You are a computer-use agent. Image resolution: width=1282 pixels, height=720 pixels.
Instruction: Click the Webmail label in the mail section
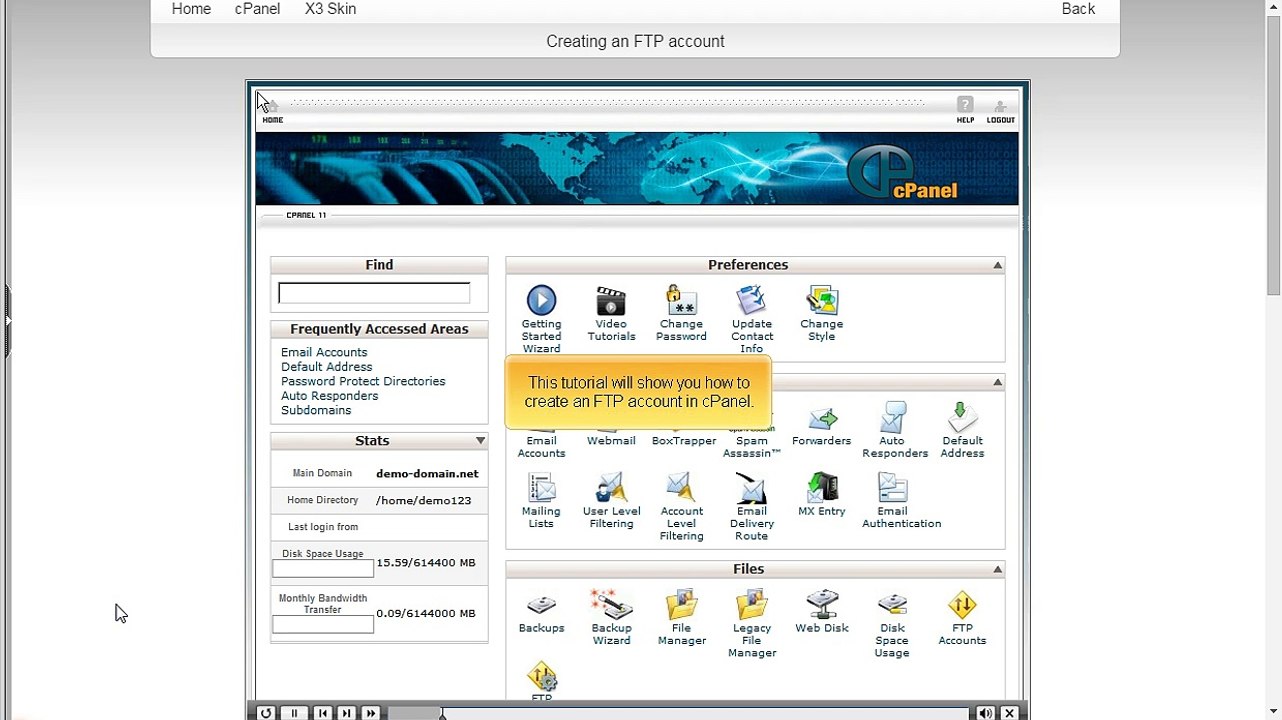[x=611, y=441]
